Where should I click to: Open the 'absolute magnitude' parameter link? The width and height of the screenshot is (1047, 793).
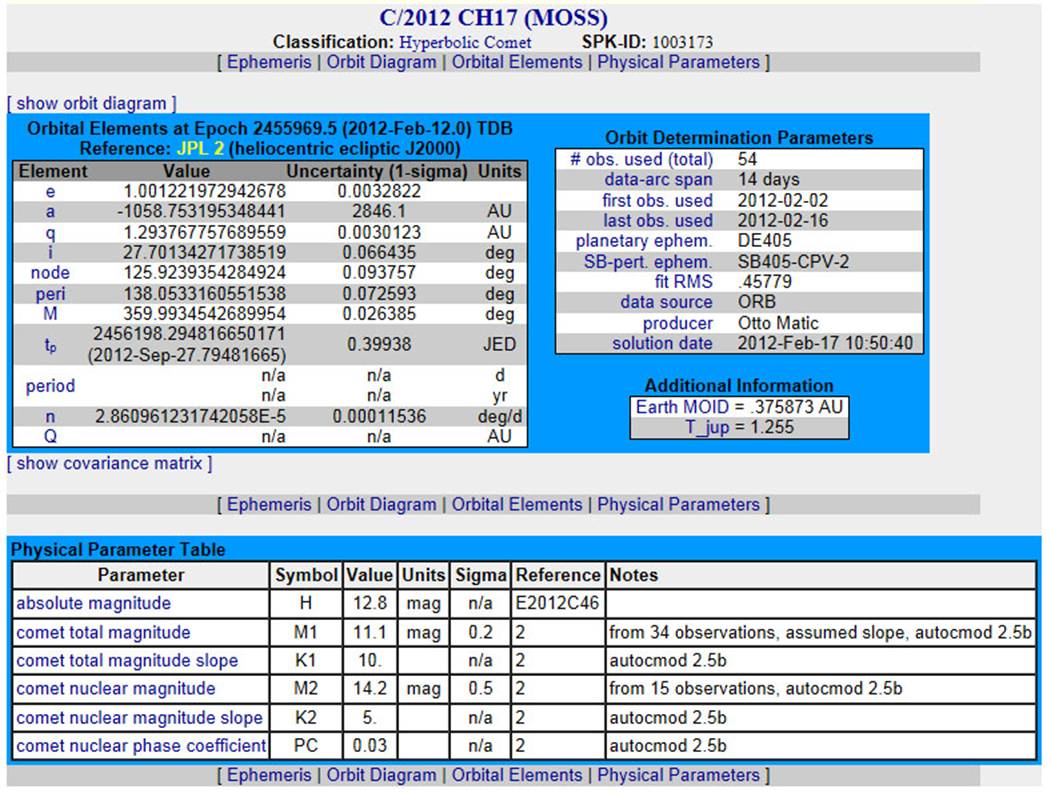(x=93, y=603)
